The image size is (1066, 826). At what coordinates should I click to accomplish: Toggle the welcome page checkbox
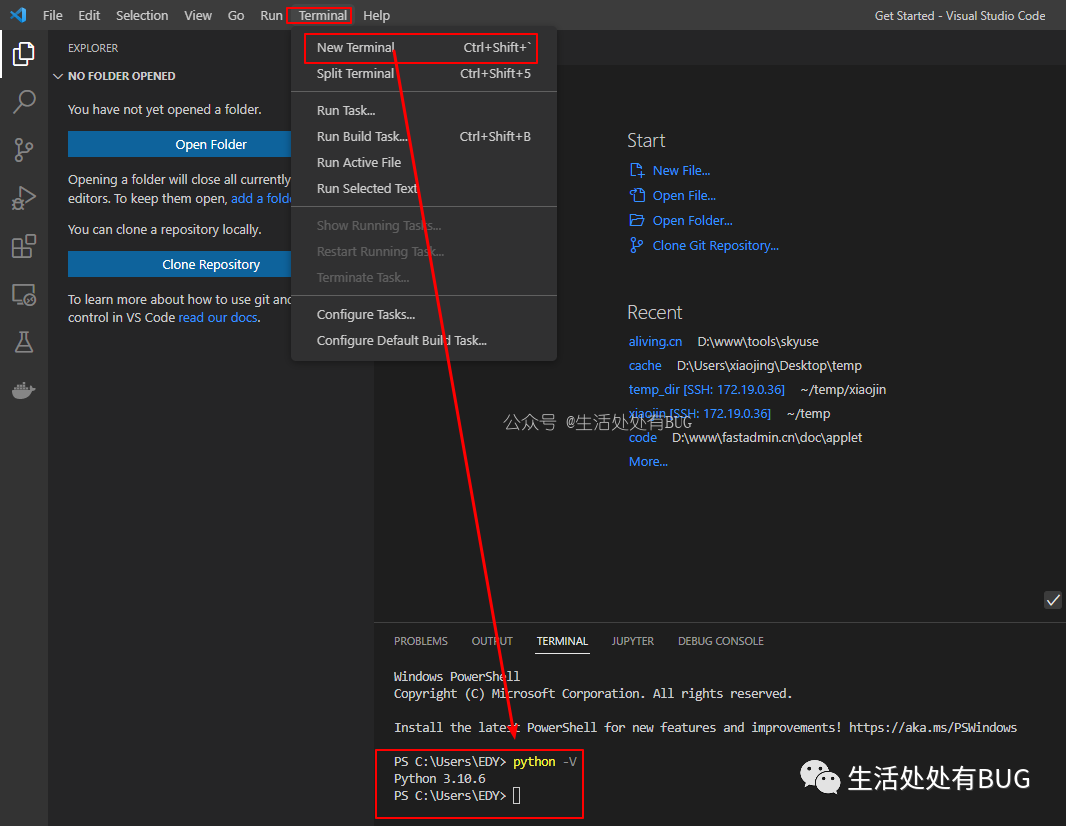[x=1052, y=600]
